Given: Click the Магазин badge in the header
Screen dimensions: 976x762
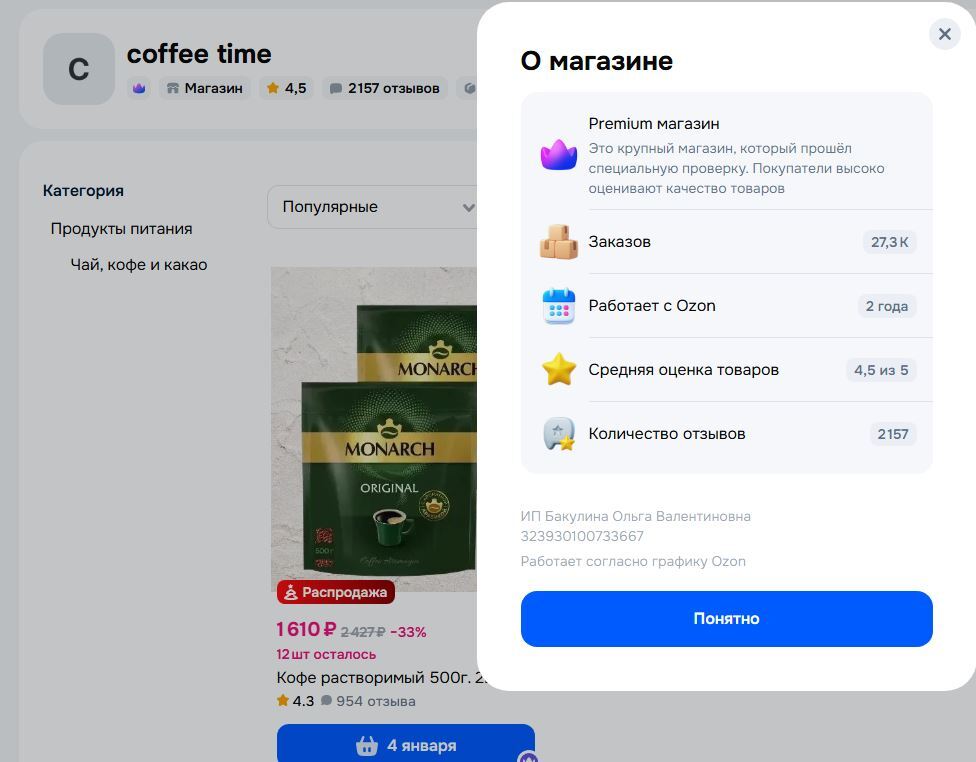Looking at the screenshot, I should 205,88.
